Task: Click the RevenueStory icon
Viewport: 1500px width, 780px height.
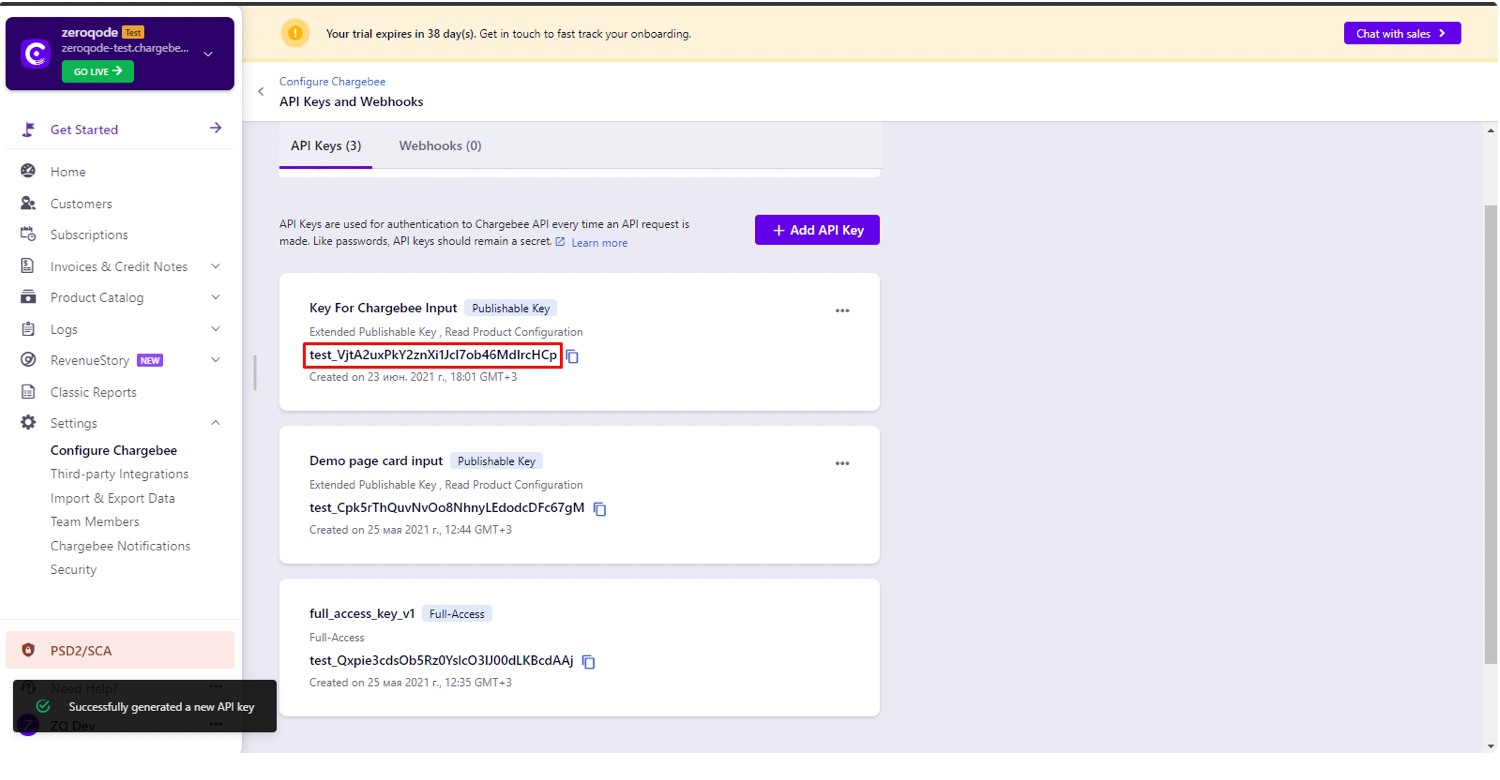Action: pyautogui.click(x=28, y=360)
